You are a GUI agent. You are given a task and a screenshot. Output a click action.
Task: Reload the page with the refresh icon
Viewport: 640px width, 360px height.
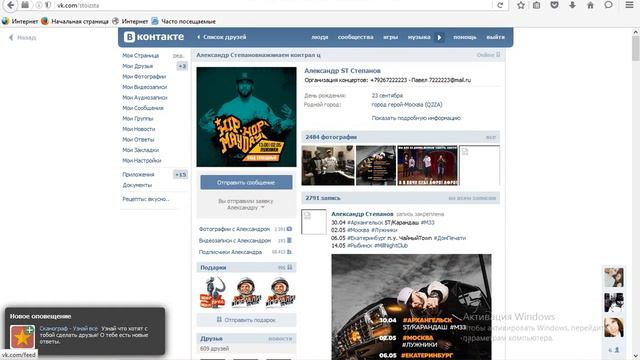500,5
